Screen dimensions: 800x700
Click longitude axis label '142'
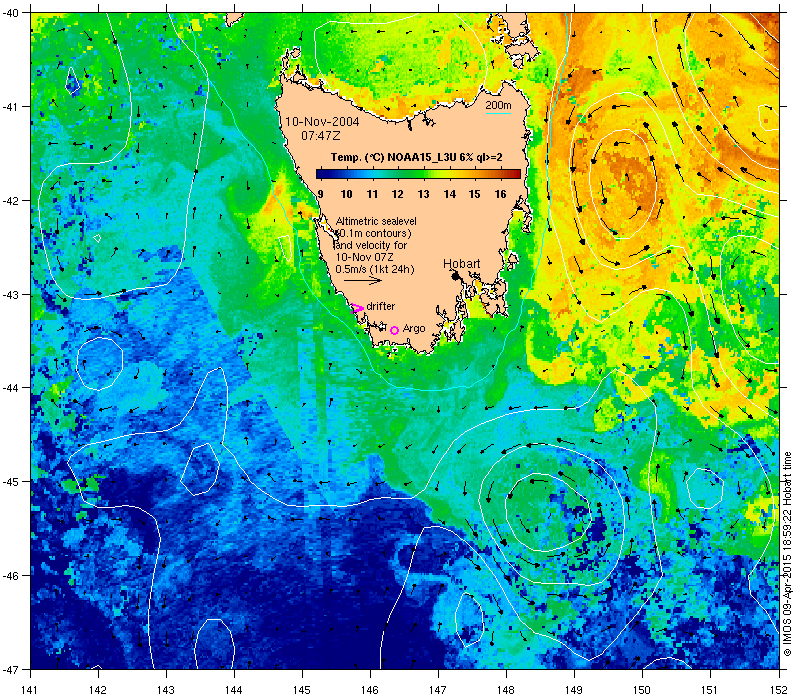coord(98,690)
